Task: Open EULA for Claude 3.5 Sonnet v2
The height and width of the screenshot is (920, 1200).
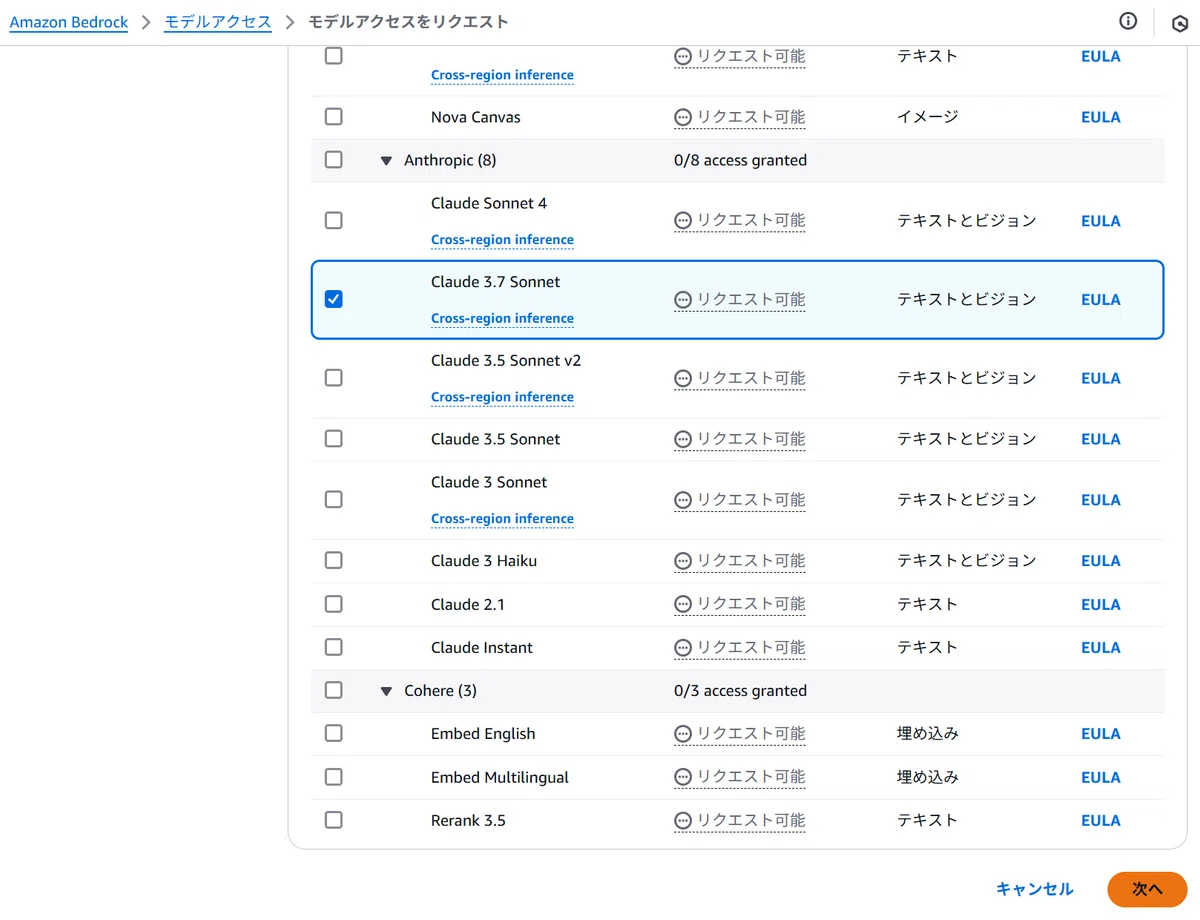Action: (x=1101, y=379)
